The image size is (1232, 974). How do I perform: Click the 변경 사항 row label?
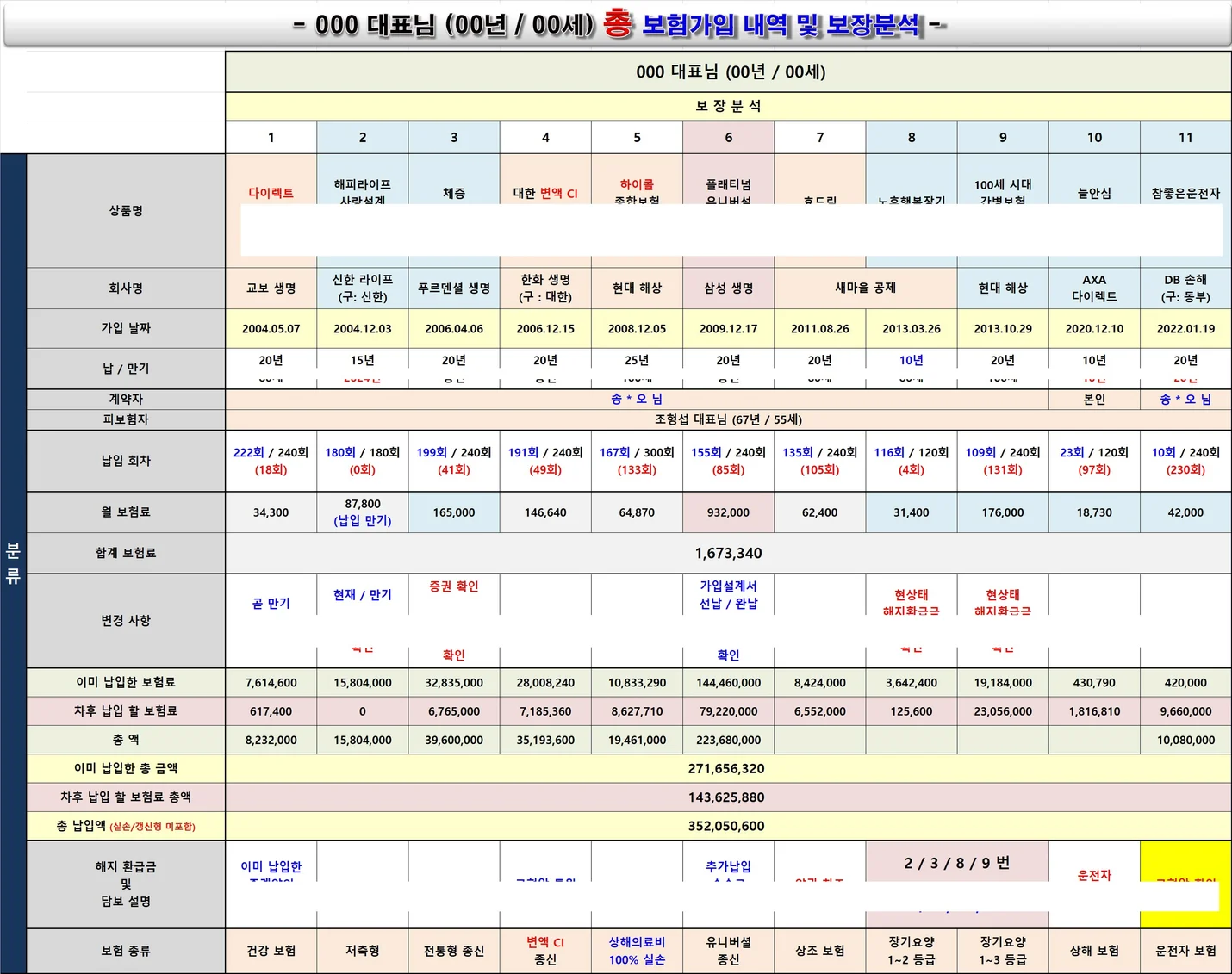click(x=126, y=620)
